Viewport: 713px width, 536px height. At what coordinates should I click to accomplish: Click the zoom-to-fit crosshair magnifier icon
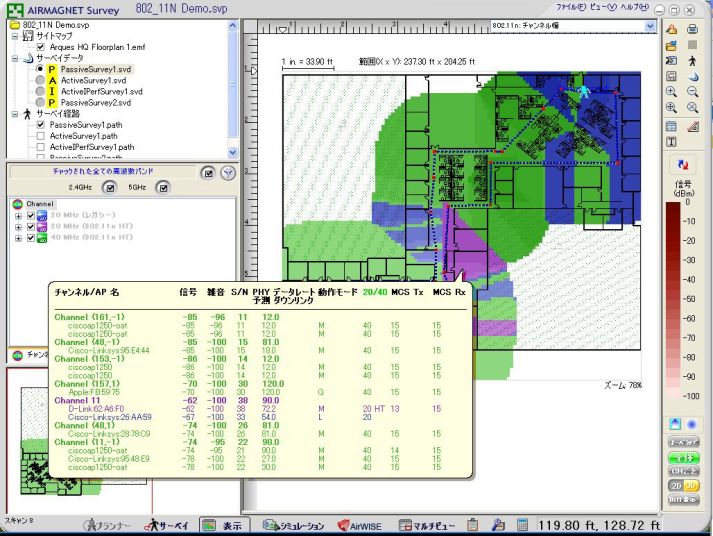click(x=671, y=108)
